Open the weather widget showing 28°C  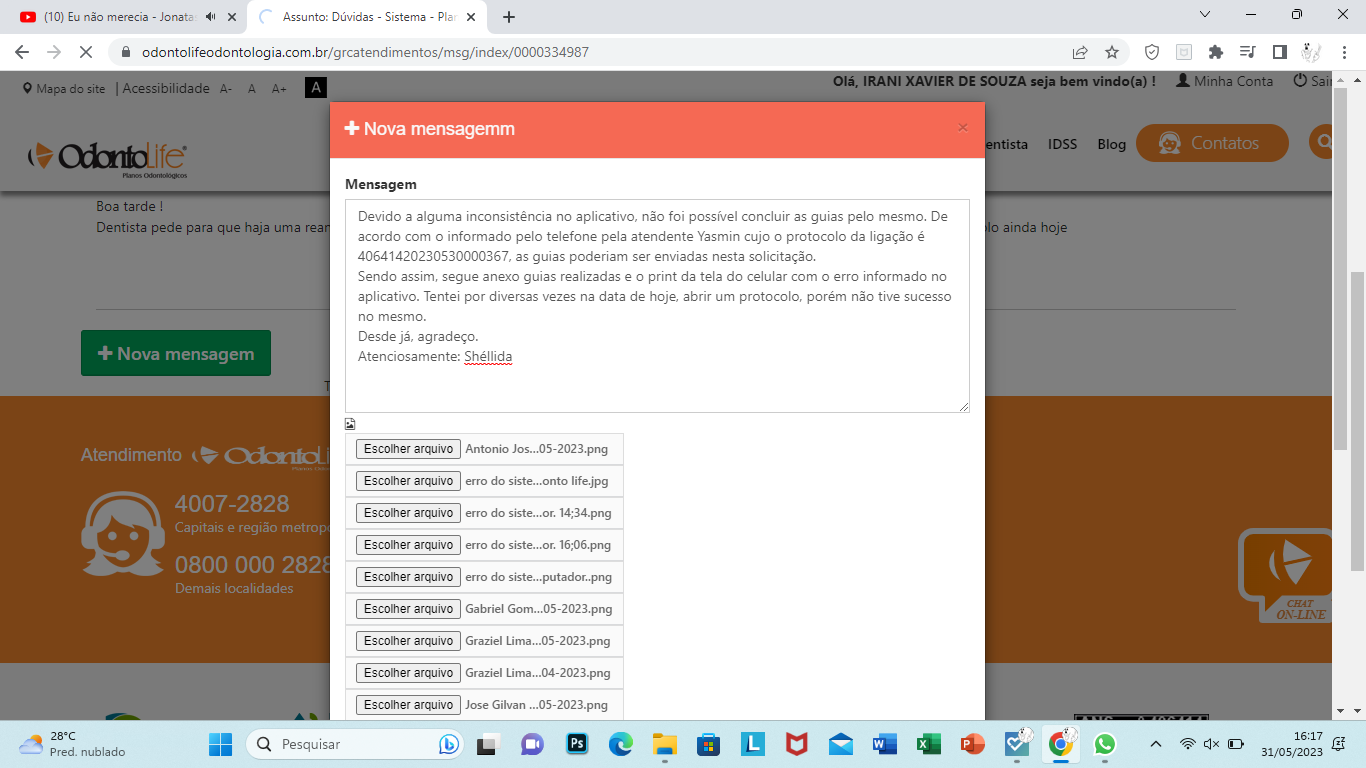[x=72, y=744]
